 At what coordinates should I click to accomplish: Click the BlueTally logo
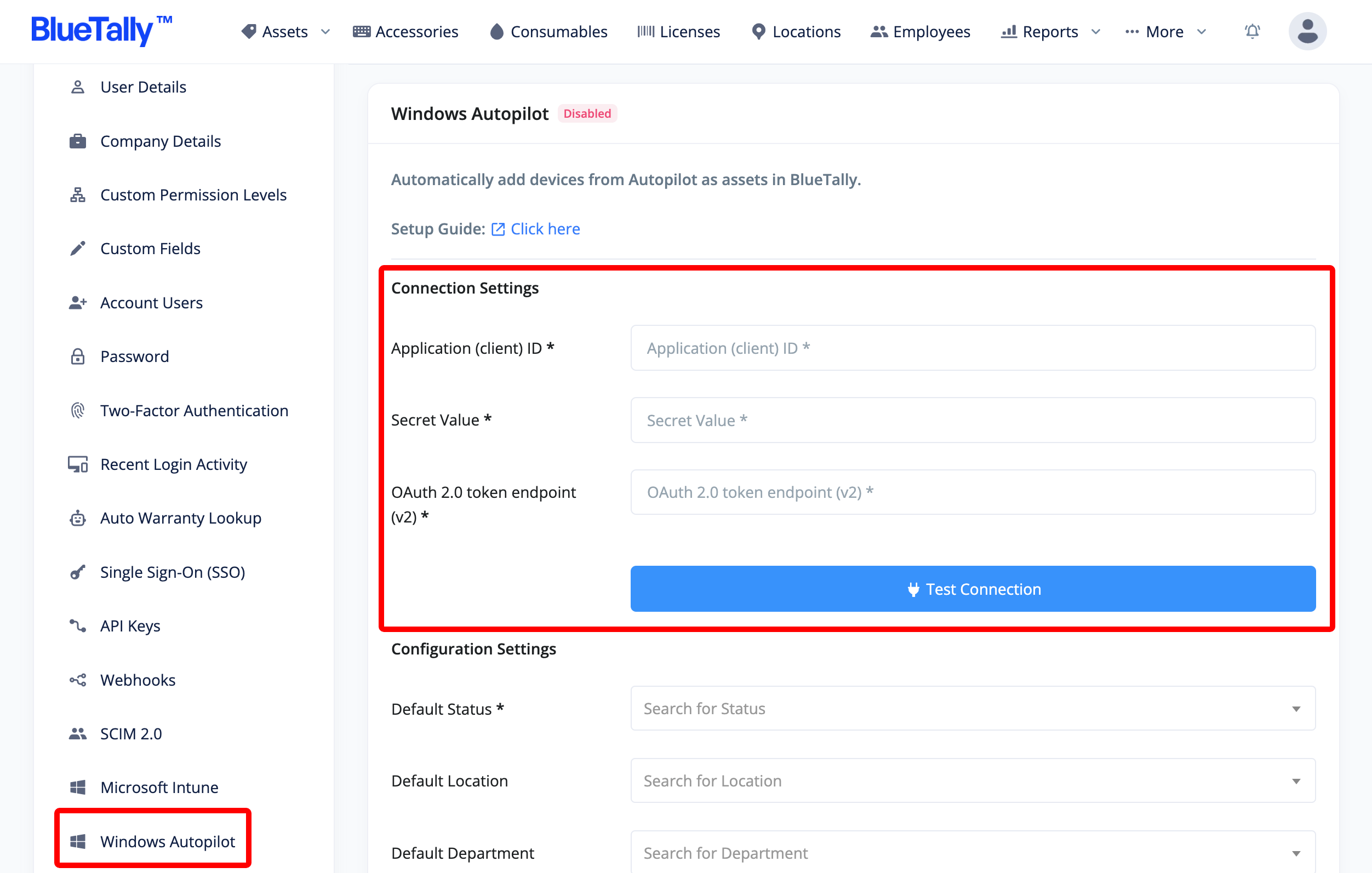[x=101, y=30]
